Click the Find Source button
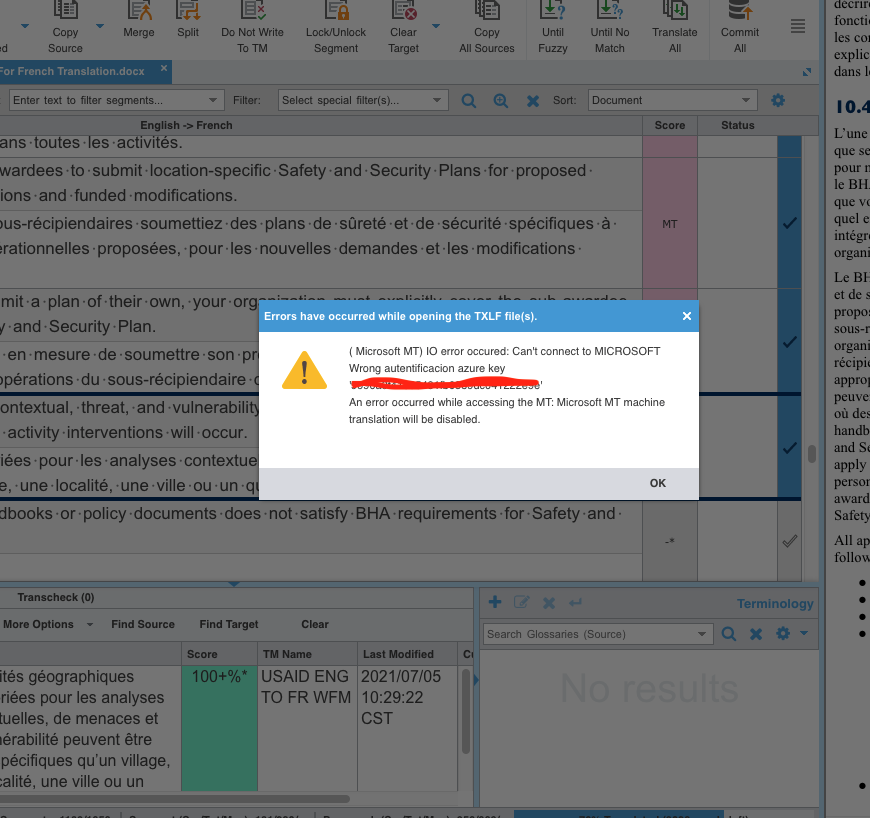Image resolution: width=870 pixels, height=818 pixels. click(x=143, y=624)
